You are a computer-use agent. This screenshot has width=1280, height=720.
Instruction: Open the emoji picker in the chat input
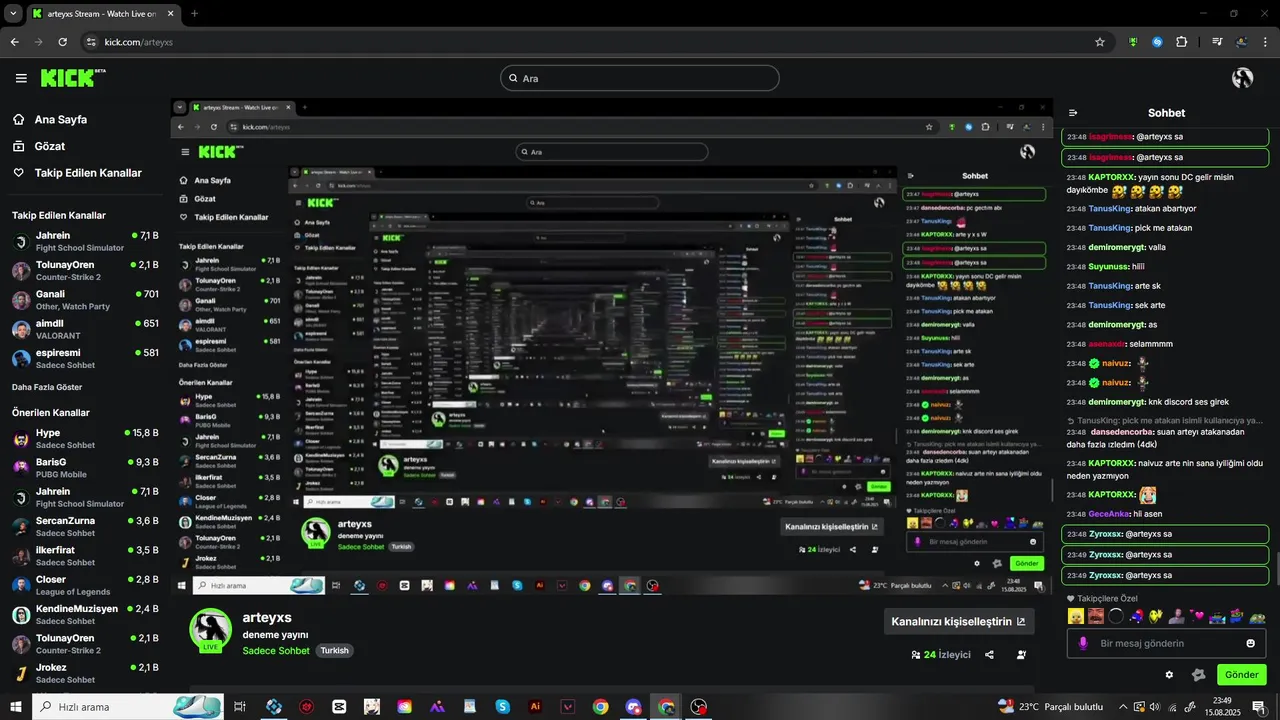[x=1250, y=643]
